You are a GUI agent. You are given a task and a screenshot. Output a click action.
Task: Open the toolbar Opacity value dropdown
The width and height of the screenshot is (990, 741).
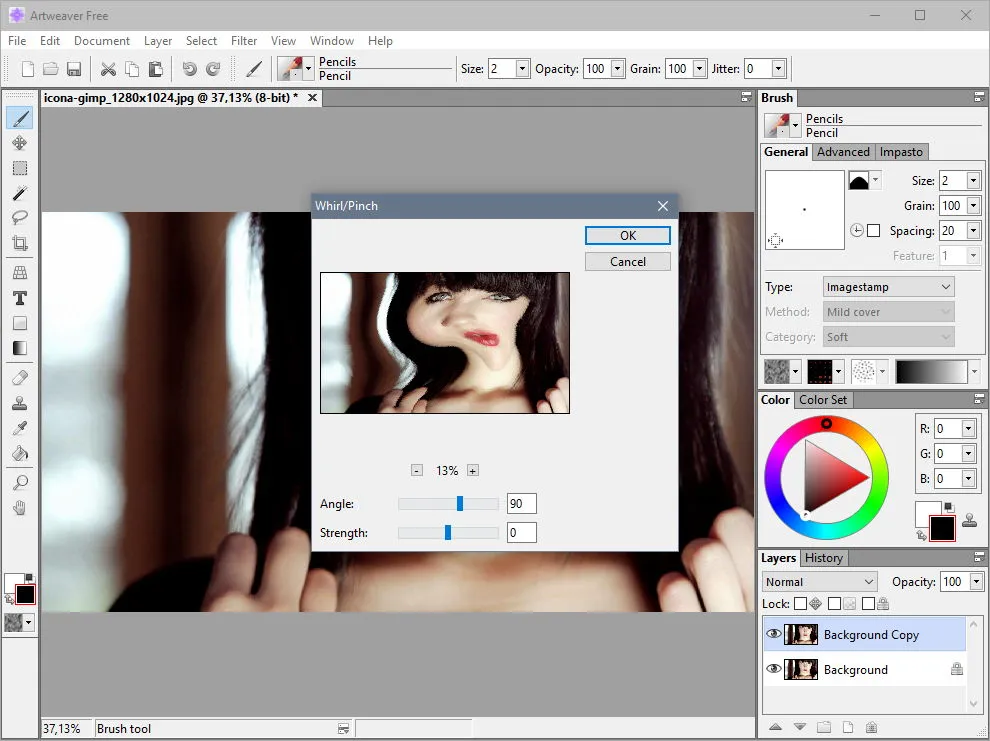pyautogui.click(x=618, y=68)
